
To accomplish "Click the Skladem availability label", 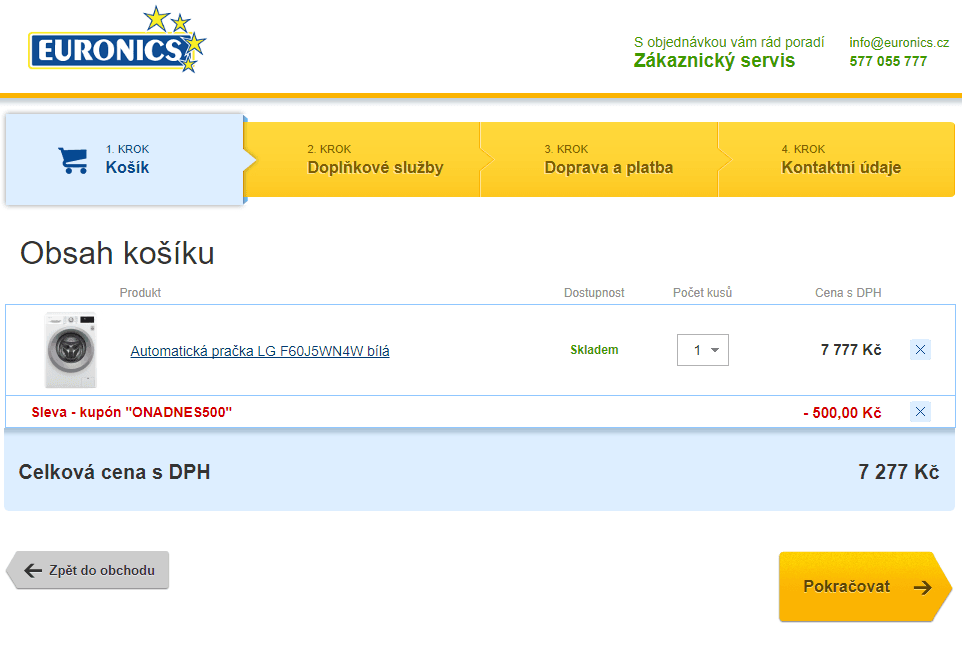I will click(x=594, y=350).
